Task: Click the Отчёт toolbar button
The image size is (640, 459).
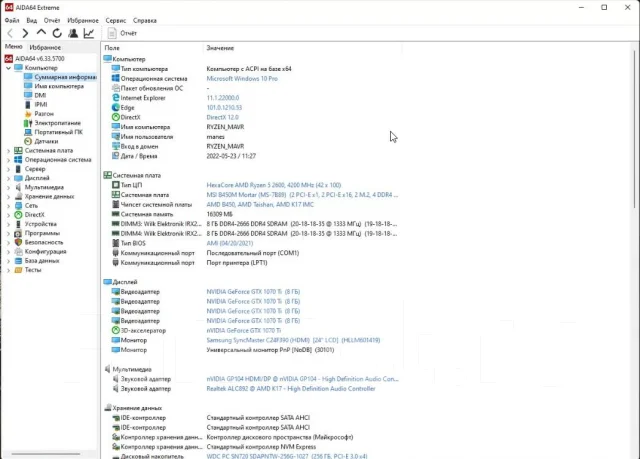Action: point(122,33)
